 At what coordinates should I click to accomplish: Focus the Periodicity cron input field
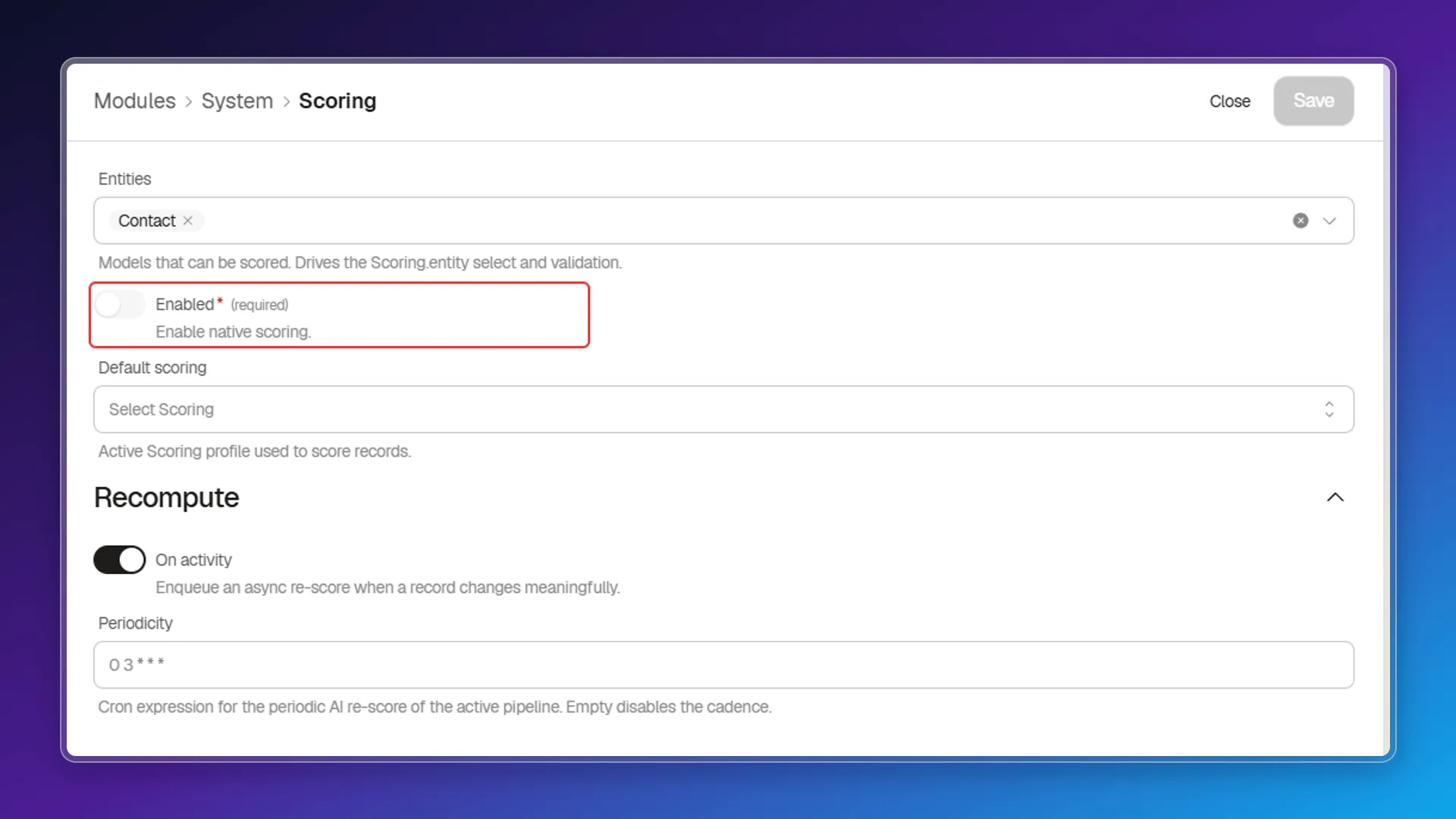click(x=723, y=665)
